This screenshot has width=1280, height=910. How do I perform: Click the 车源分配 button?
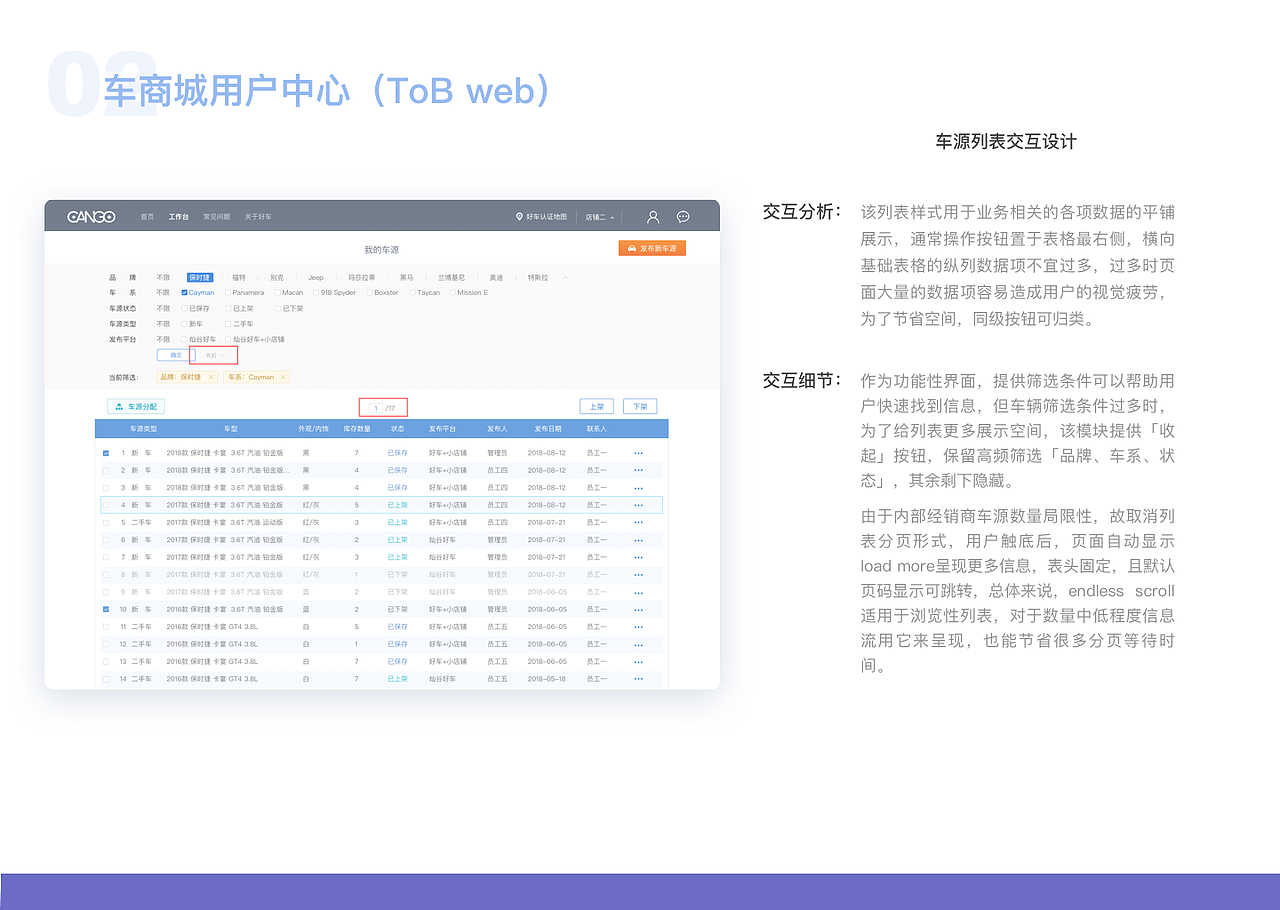coord(136,406)
